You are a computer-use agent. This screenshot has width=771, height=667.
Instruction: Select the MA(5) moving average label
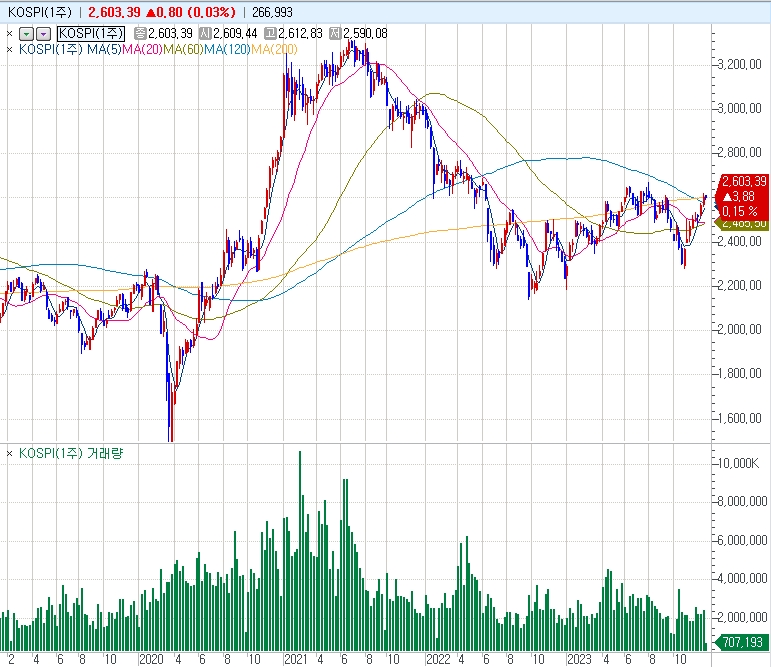(x=104, y=49)
